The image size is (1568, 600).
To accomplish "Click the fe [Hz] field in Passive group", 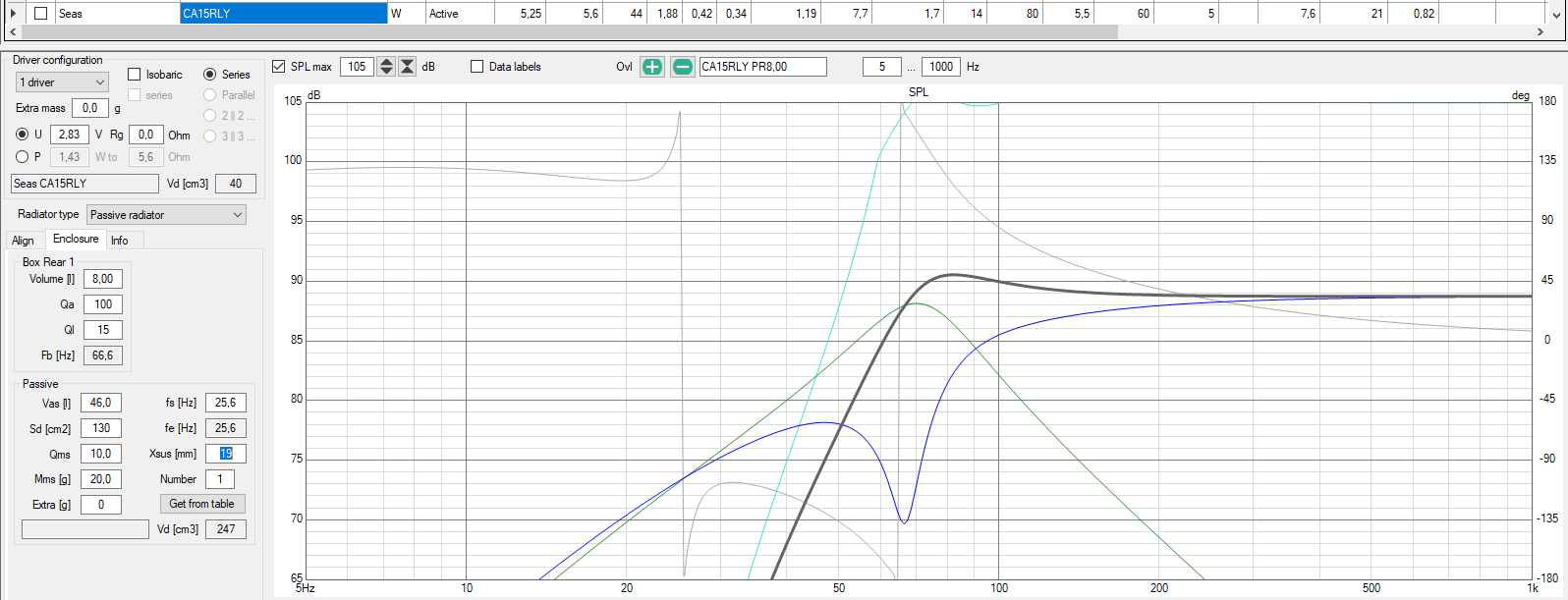I will [226, 428].
